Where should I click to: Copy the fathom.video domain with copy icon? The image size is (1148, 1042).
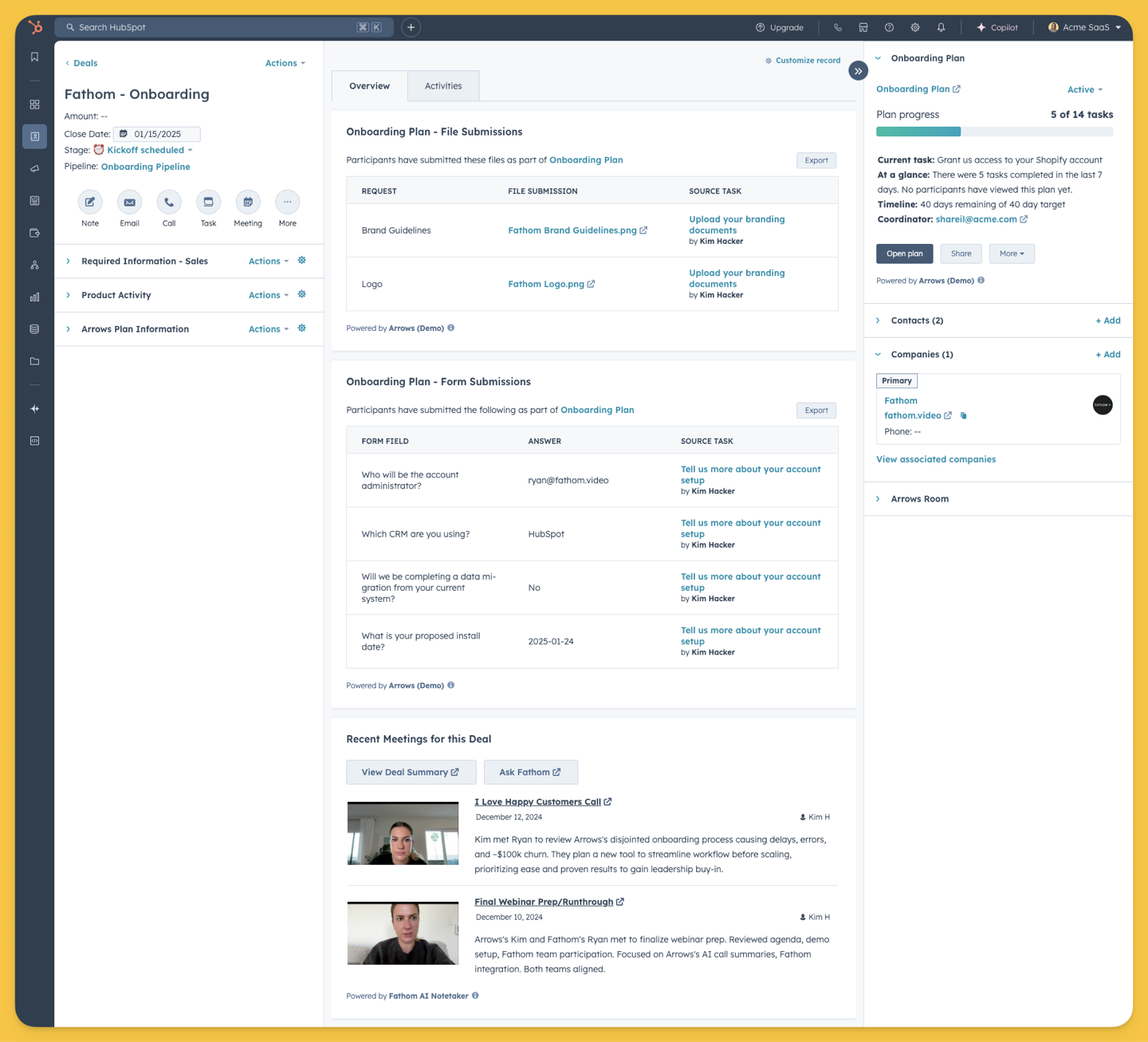tap(964, 415)
